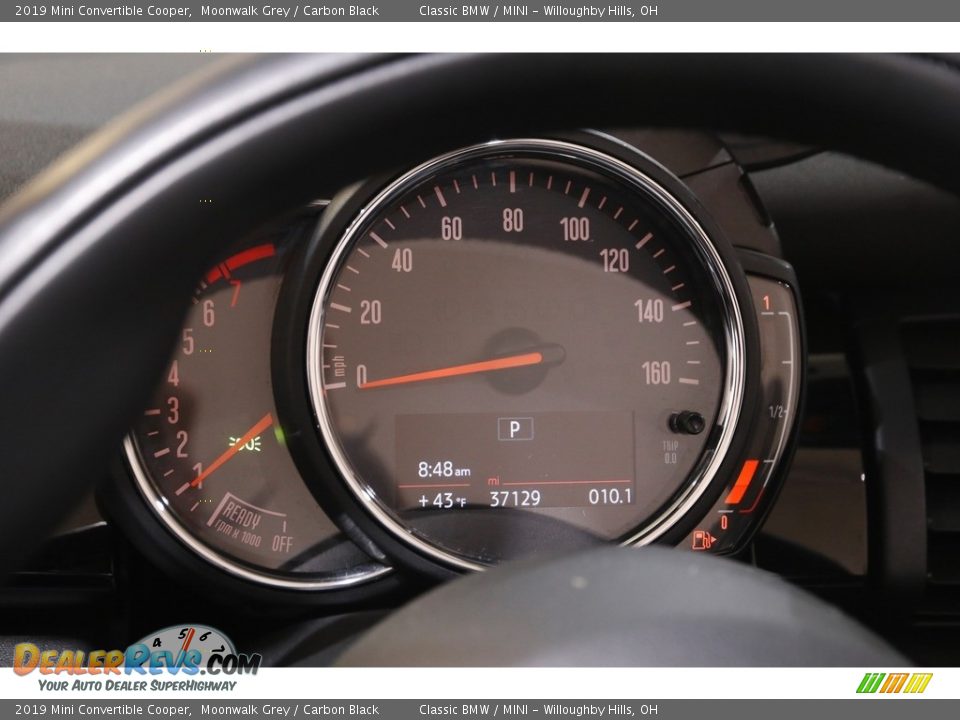Click the 3 on the tachometer
Screen dimensions: 960x720
pos(173,410)
